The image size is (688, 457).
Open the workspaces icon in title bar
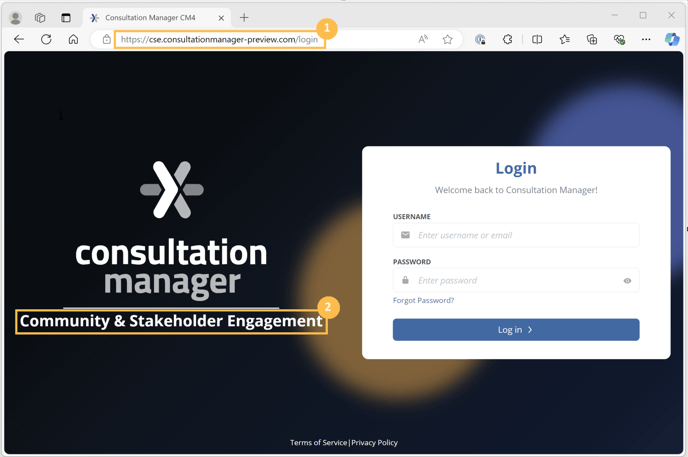40,18
